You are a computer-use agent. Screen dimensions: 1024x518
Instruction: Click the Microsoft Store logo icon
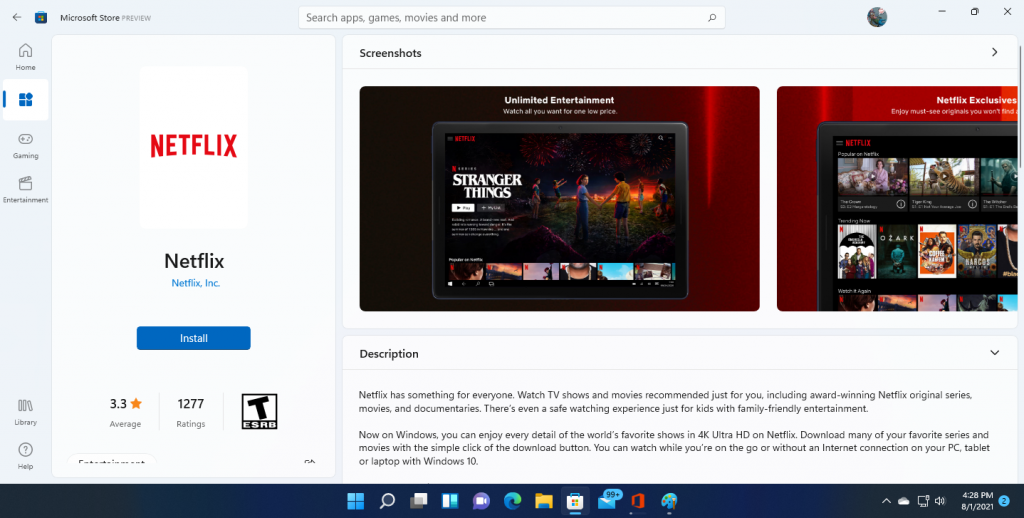click(41, 18)
